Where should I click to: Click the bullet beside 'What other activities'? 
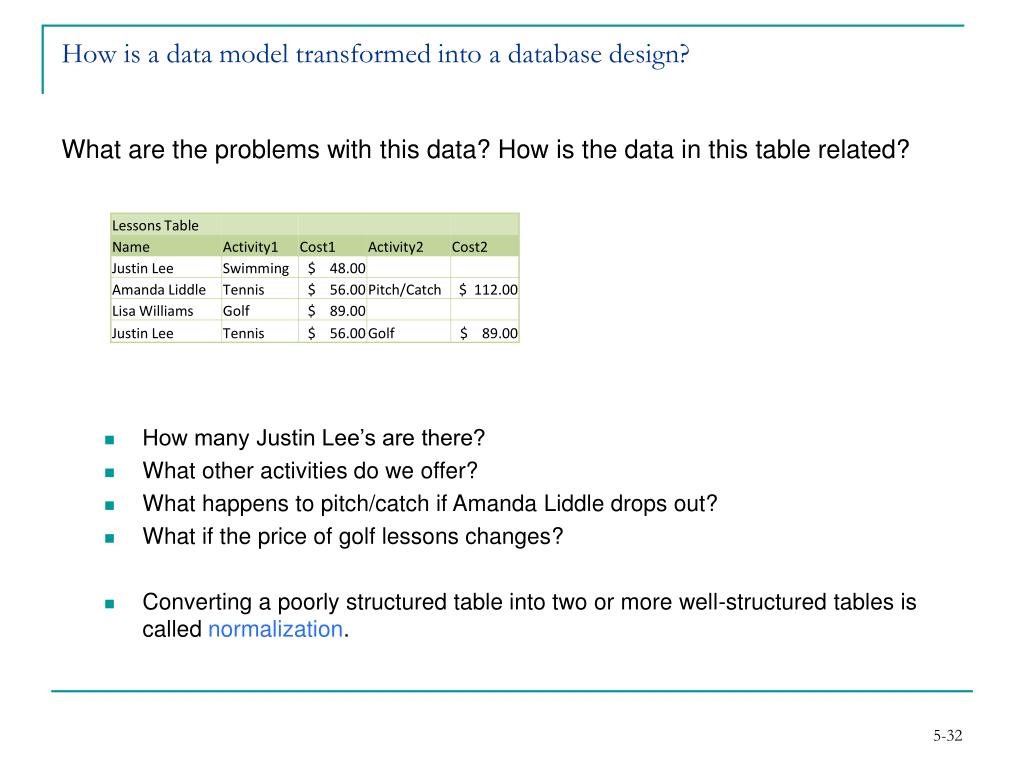pyautogui.click(x=109, y=472)
